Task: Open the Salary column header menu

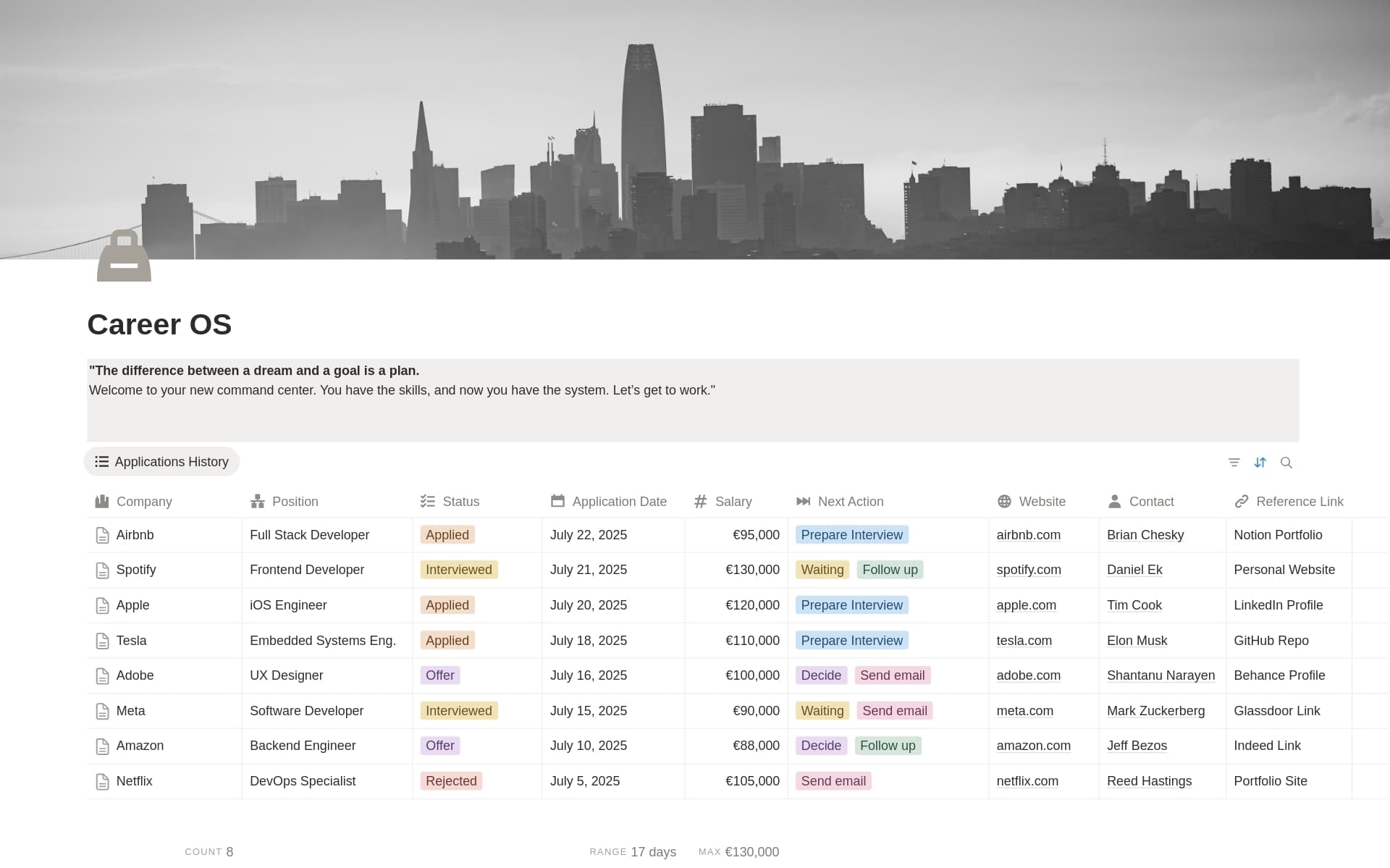Action: [x=736, y=501]
